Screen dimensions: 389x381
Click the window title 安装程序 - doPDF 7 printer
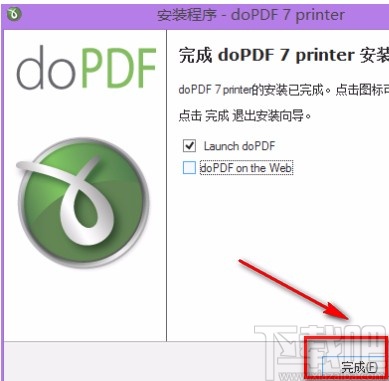pyautogui.click(x=251, y=15)
